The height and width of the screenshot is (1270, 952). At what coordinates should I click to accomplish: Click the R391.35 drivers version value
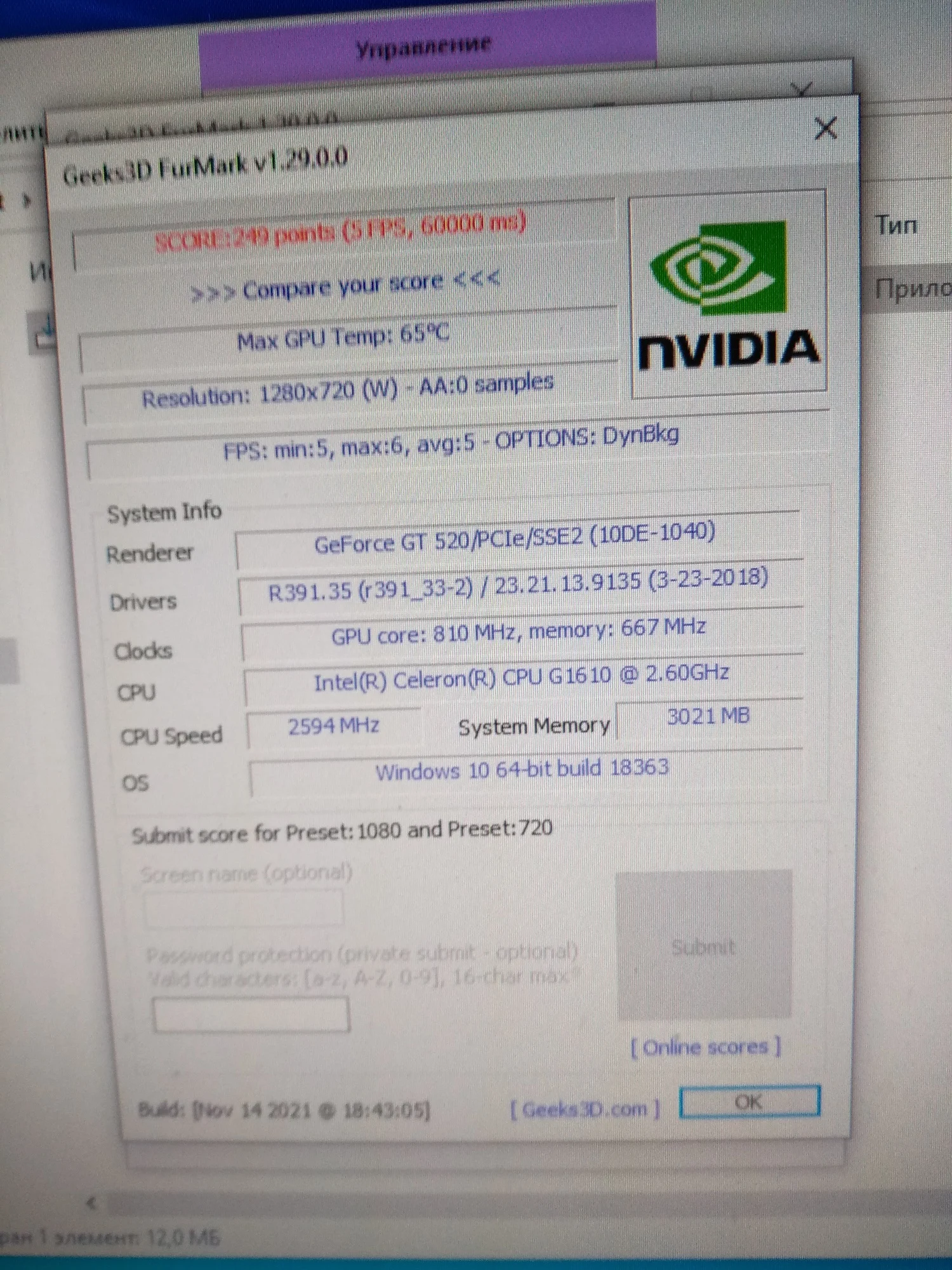tap(519, 585)
